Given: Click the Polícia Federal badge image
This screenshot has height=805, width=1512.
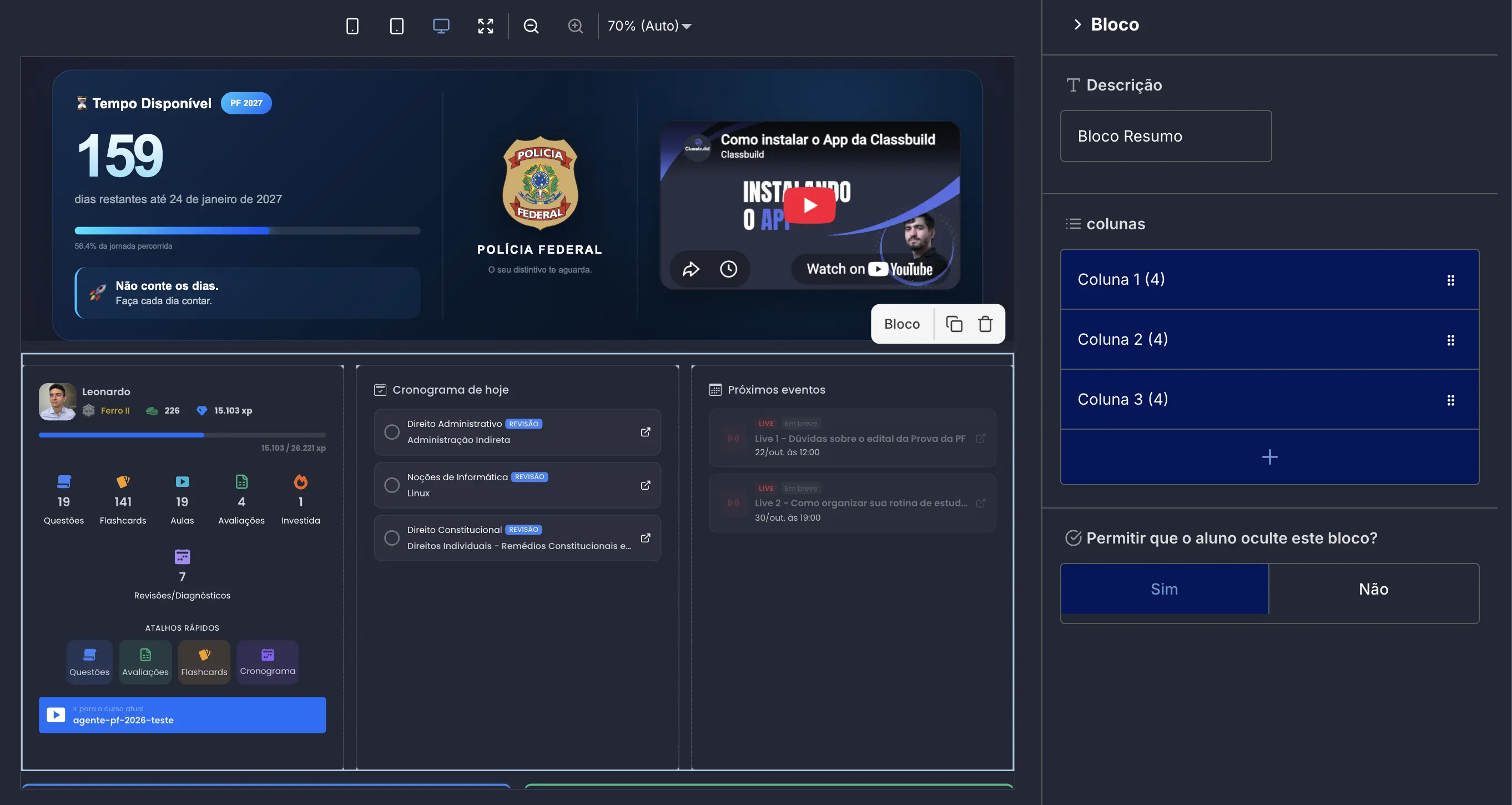Looking at the screenshot, I should [x=540, y=183].
